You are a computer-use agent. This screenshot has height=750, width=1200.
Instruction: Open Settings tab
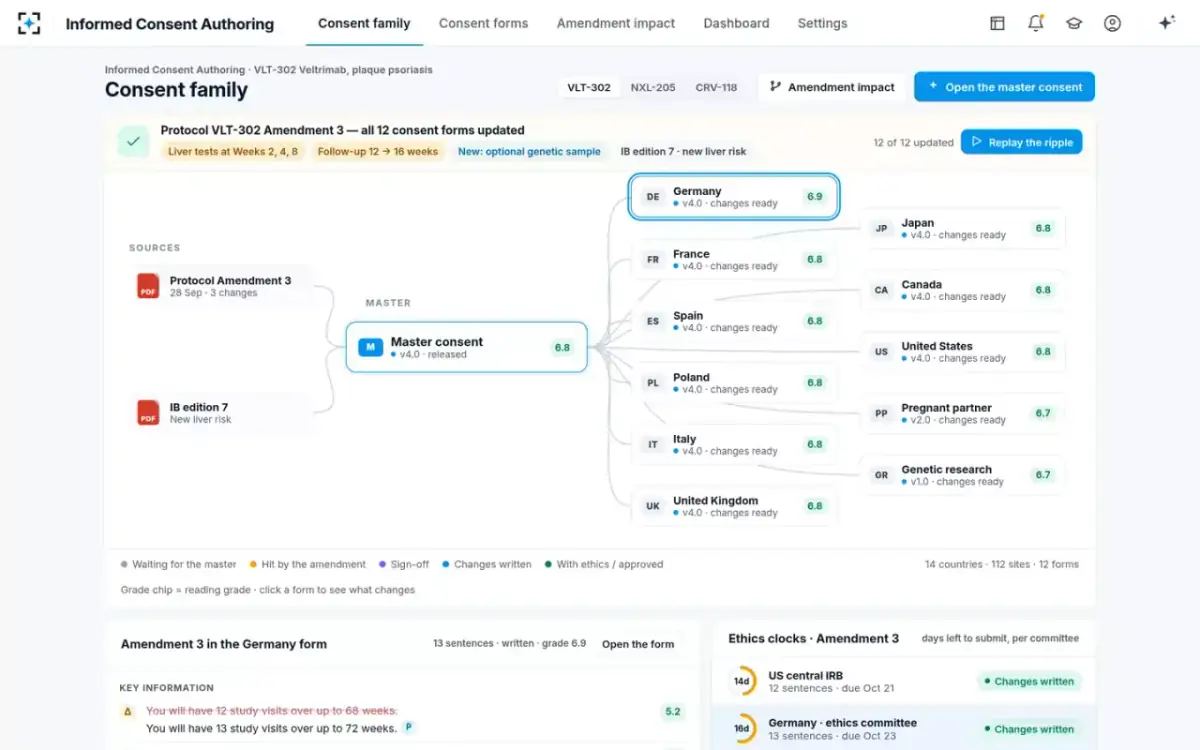click(822, 23)
